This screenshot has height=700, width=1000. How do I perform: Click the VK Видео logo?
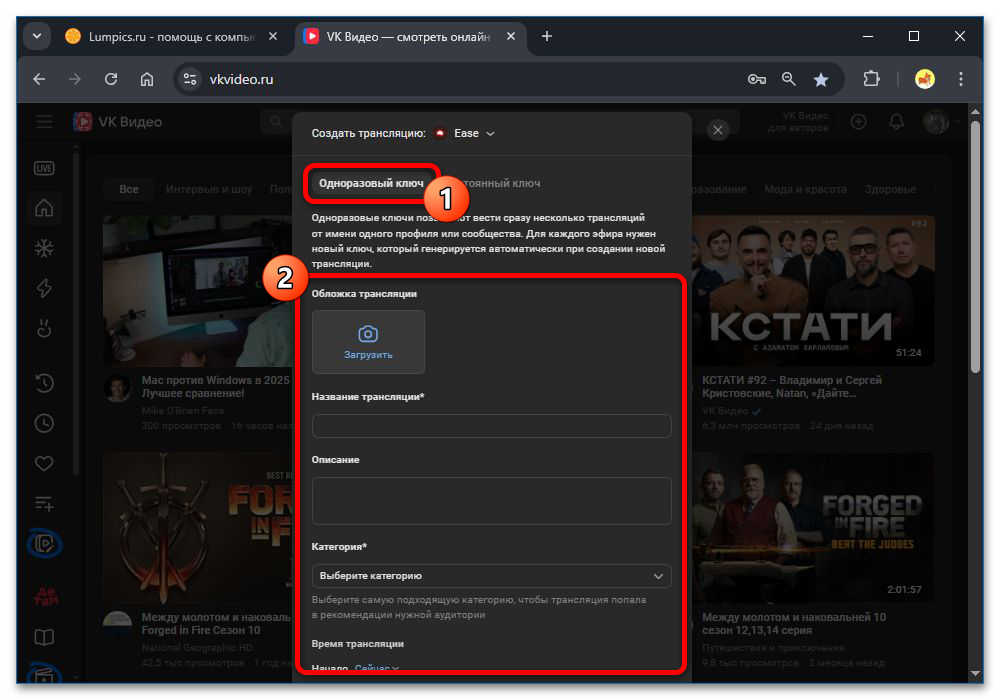coord(118,121)
